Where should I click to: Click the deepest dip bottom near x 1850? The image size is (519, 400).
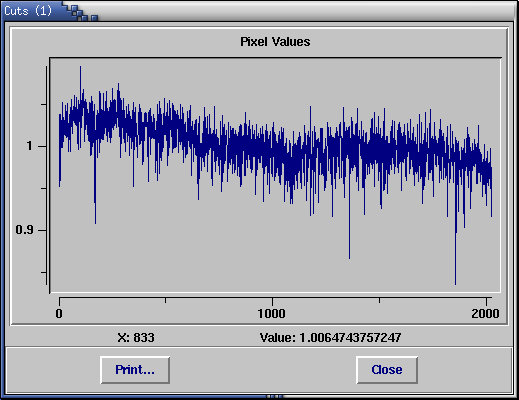click(x=456, y=283)
